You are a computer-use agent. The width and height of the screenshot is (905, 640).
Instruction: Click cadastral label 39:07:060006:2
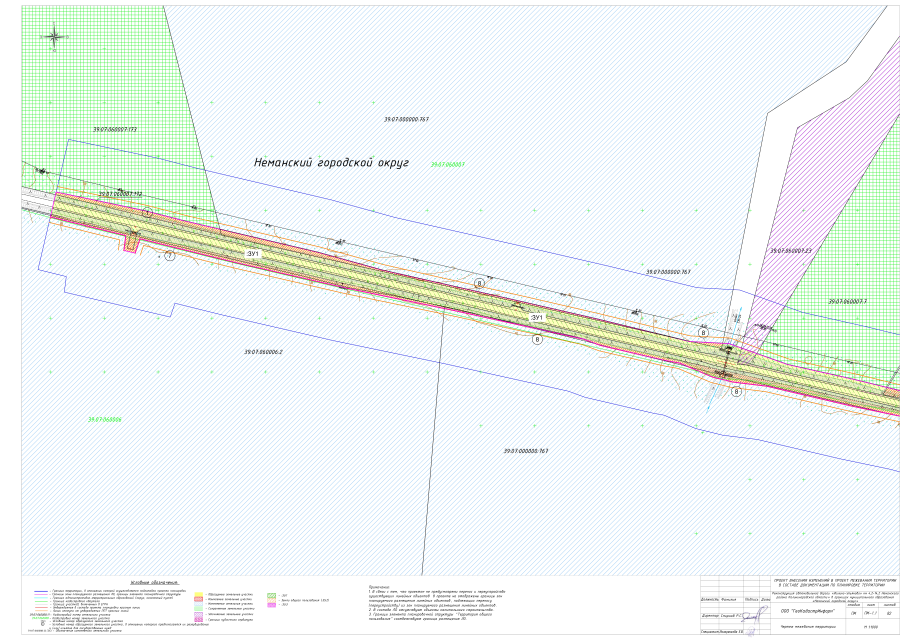[x=263, y=352]
